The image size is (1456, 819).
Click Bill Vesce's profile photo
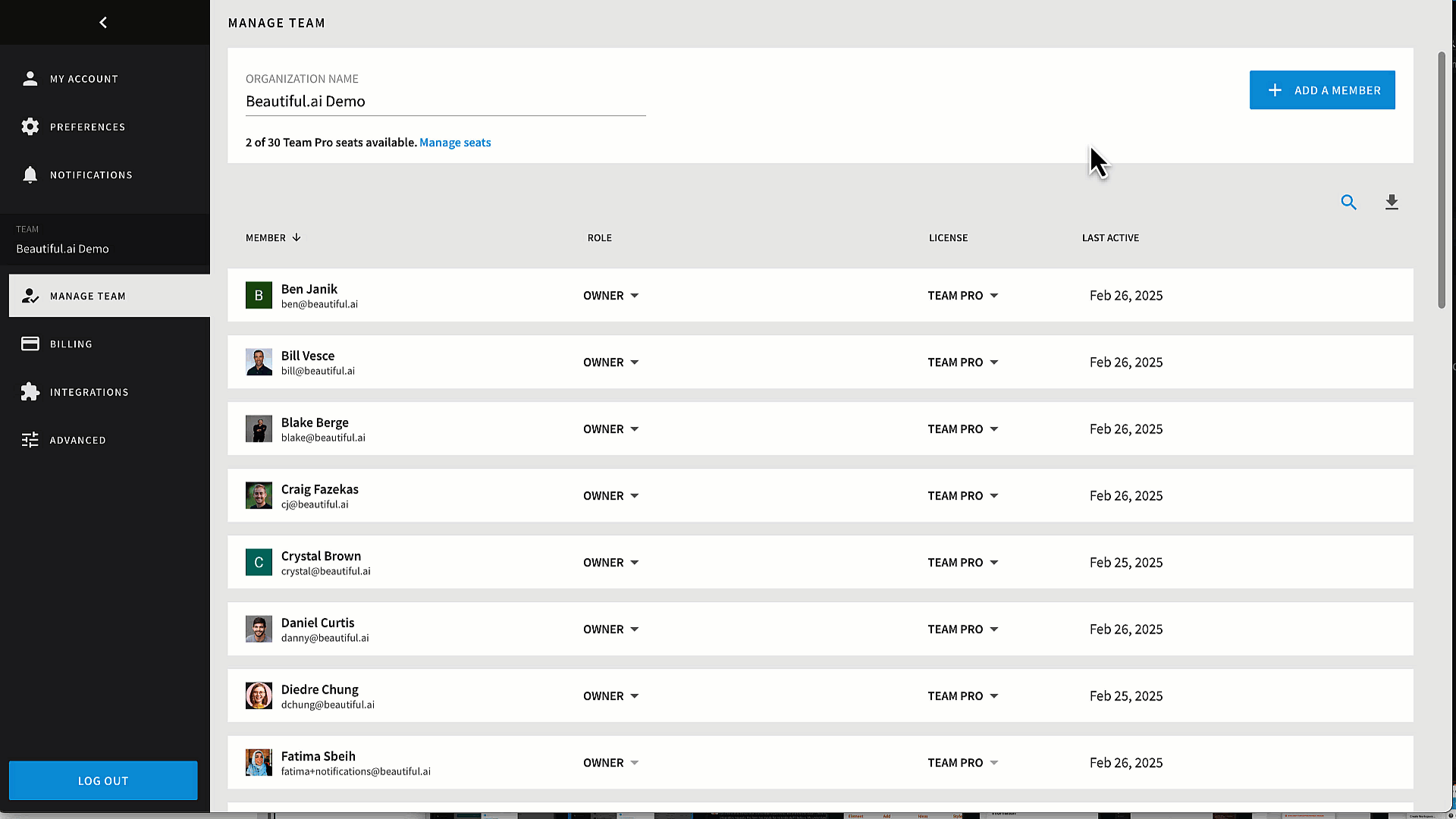[x=259, y=362]
